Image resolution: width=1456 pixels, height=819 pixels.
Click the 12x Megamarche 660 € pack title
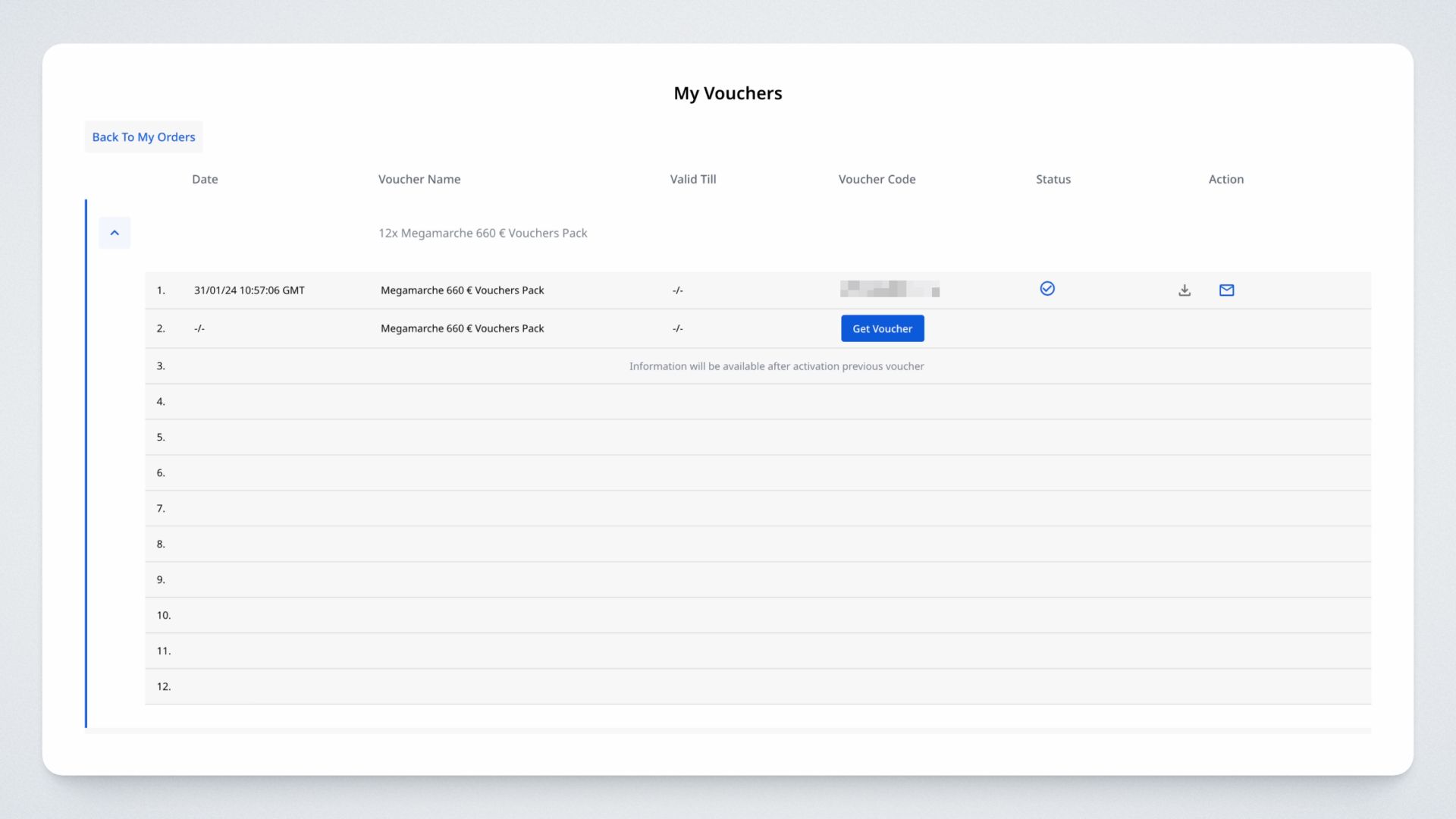click(482, 234)
